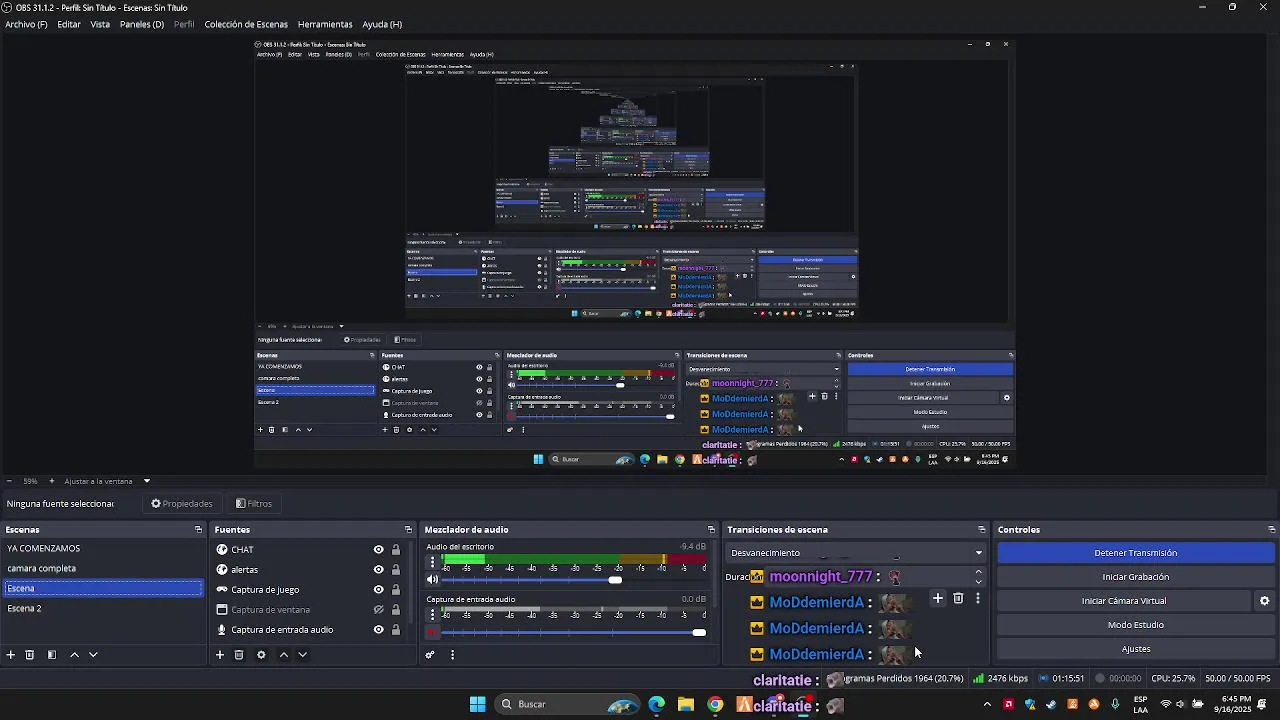Open Captura de entrada audio three-dot options
Viewport: 1280px width, 720px height.
(432, 616)
